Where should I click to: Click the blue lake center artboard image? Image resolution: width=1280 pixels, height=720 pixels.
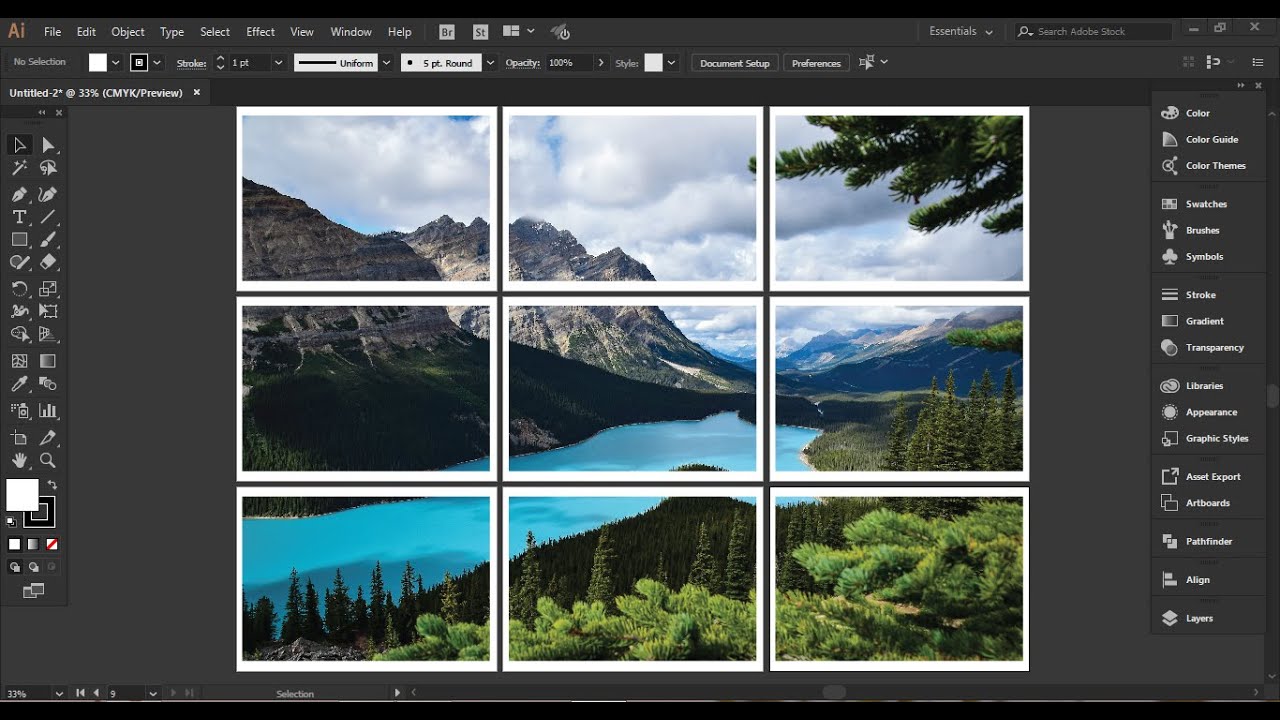pyautogui.click(x=633, y=388)
